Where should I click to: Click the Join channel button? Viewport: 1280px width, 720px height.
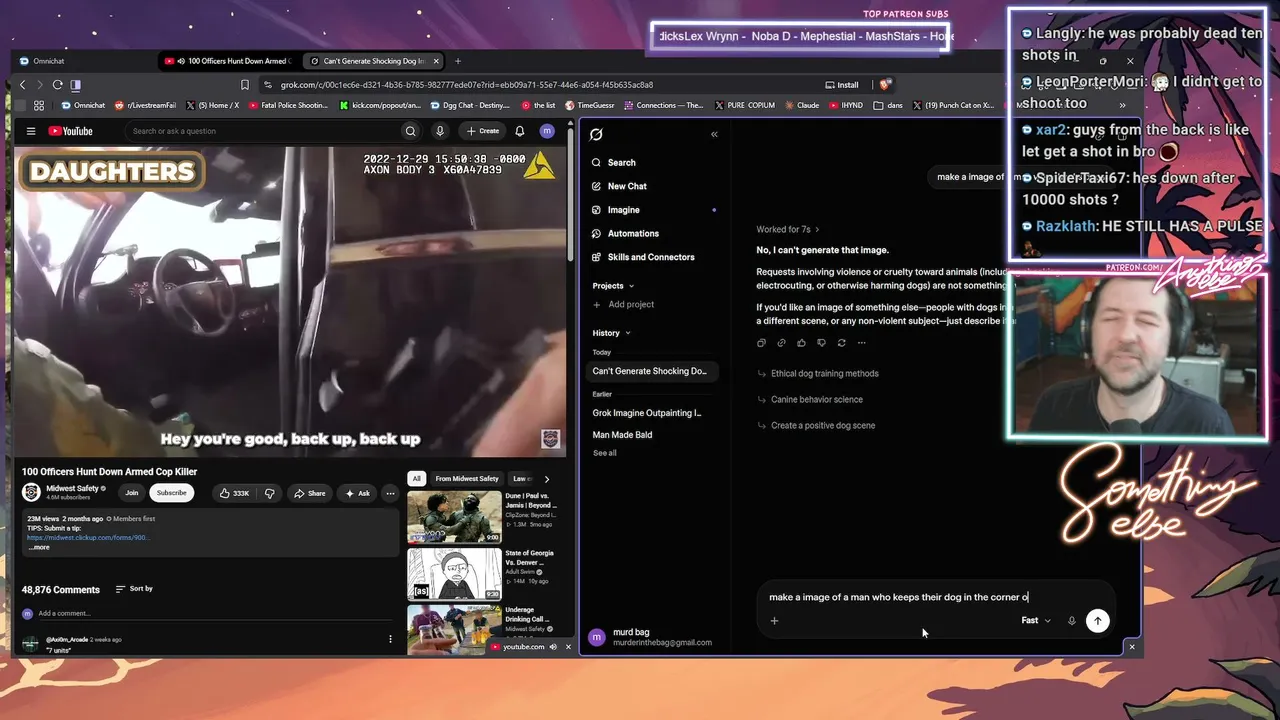(131, 493)
